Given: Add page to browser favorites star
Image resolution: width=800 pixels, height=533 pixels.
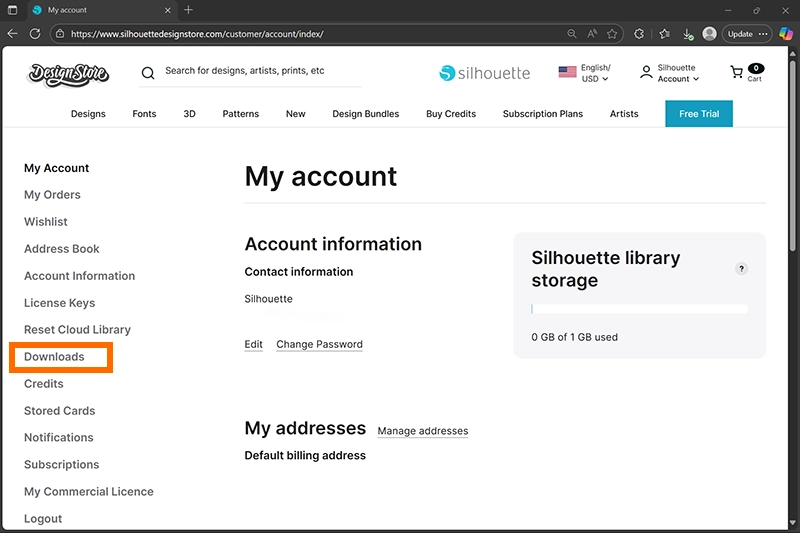Looking at the screenshot, I should coord(612,33).
